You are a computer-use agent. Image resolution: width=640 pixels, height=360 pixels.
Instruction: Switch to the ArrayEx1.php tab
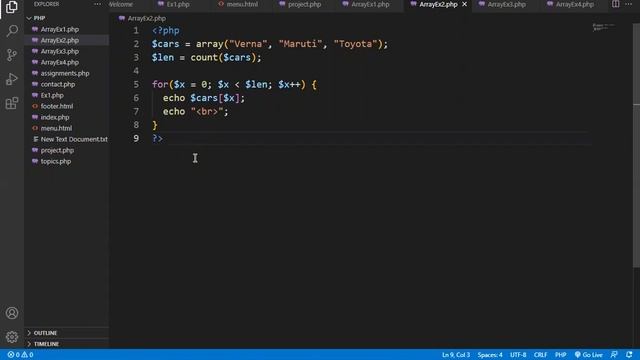[x=370, y=4]
